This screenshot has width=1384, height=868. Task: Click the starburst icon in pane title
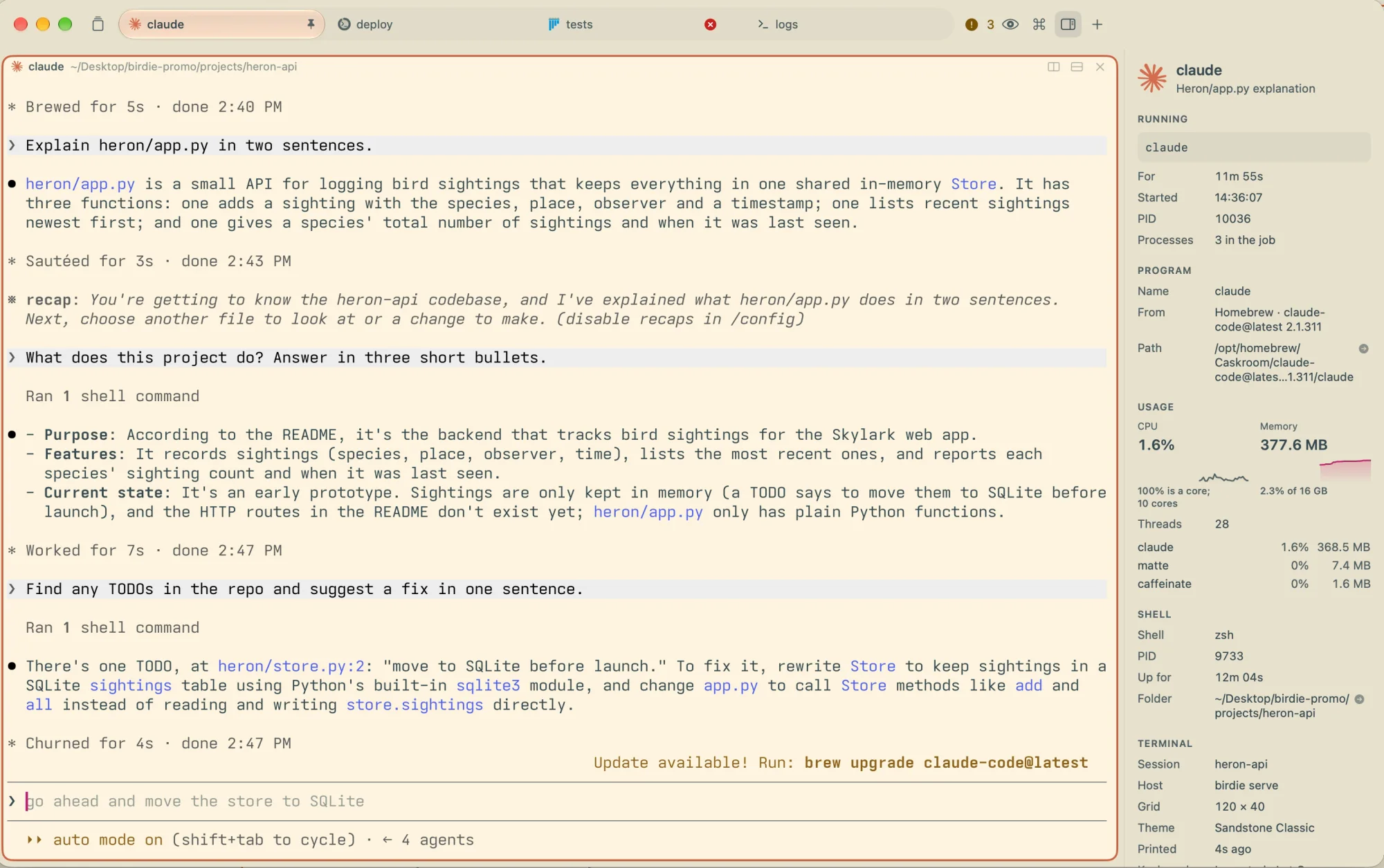coord(17,66)
